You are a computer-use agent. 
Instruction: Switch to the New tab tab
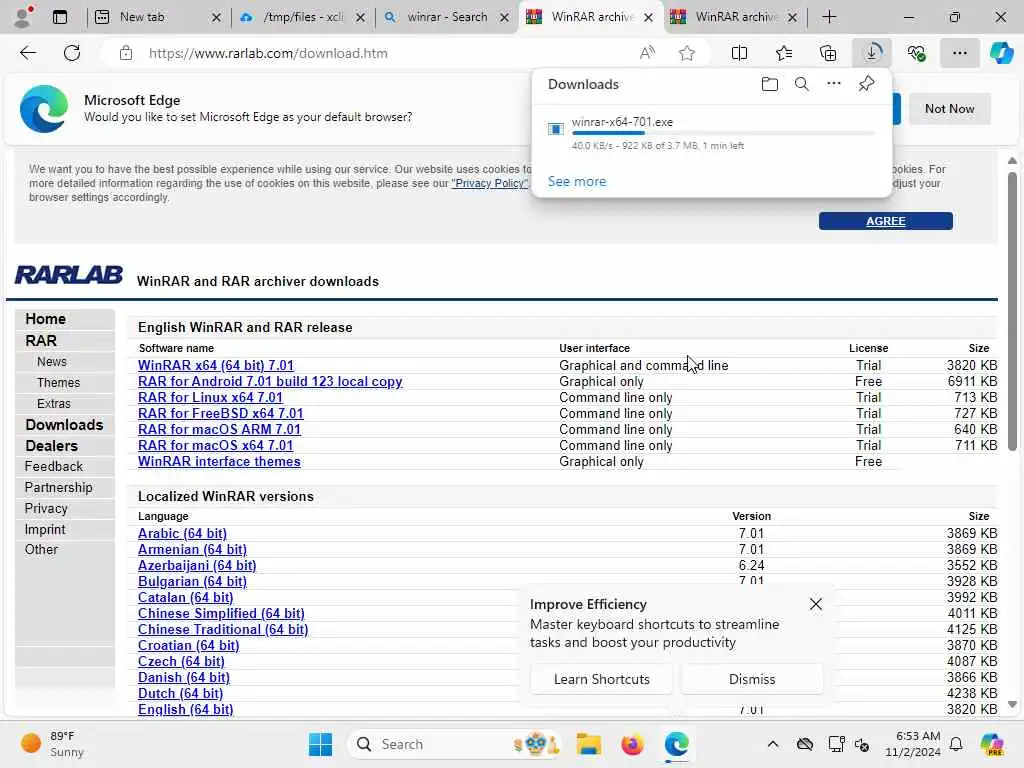pyautogui.click(x=157, y=17)
